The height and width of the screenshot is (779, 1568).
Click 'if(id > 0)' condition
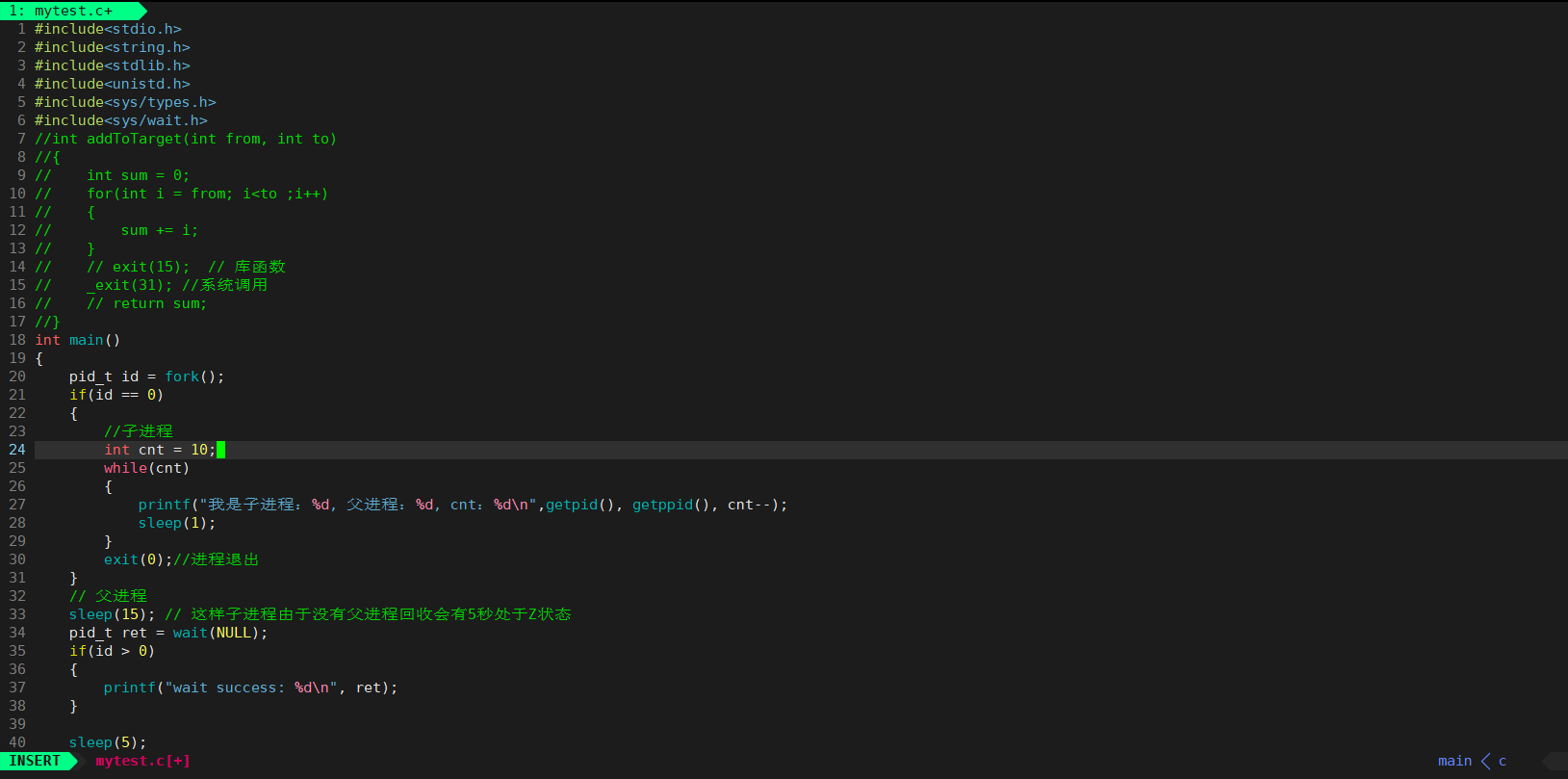pos(113,651)
